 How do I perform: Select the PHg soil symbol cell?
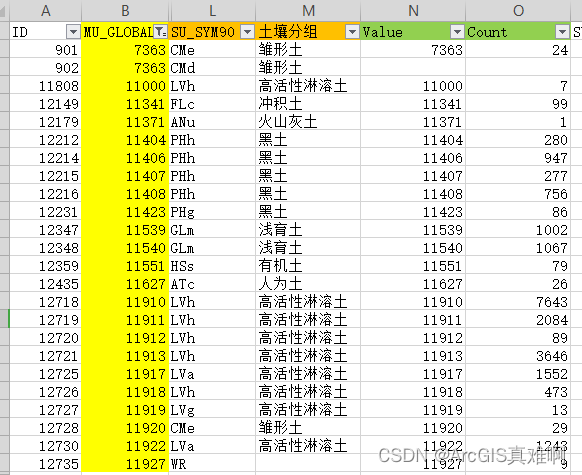point(212,212)
